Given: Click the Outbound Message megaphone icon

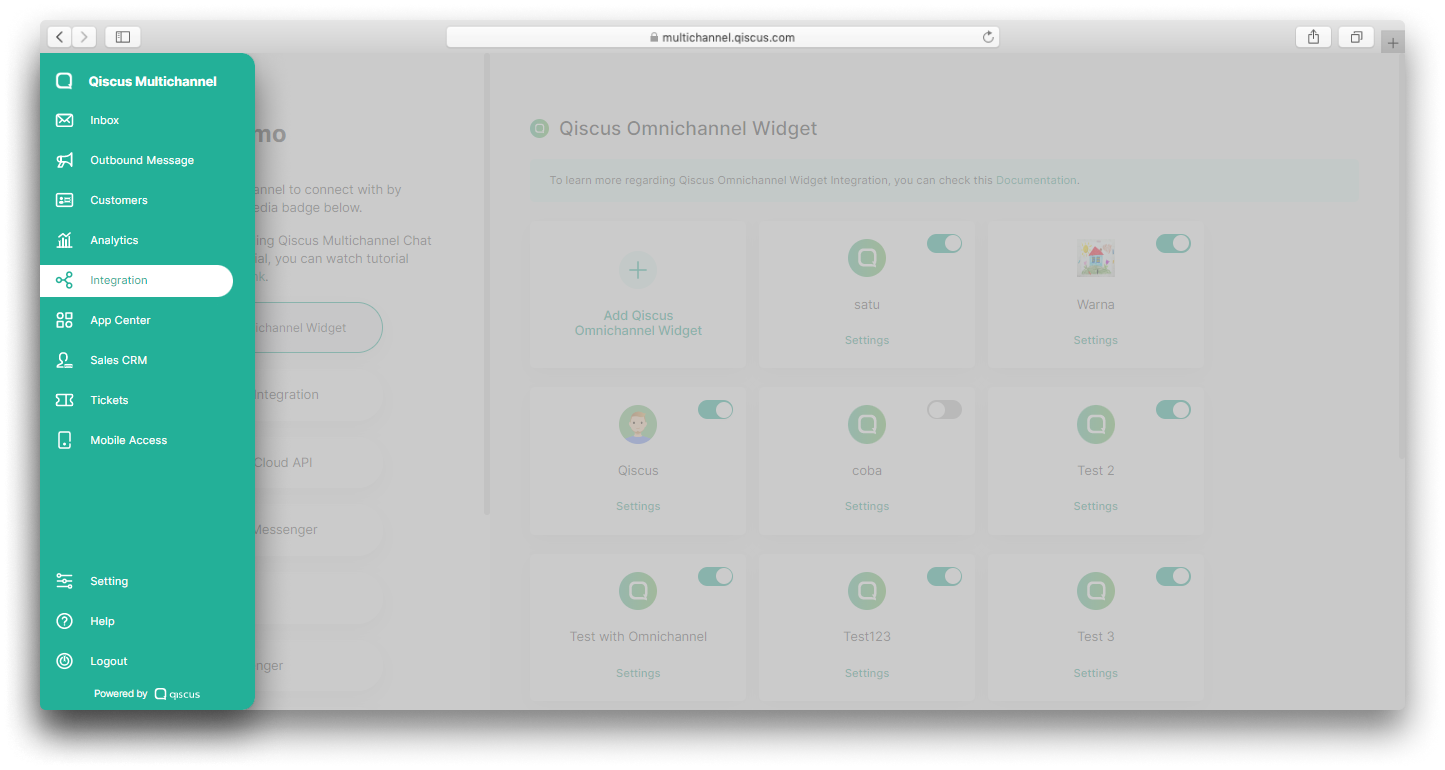Looking at the screenshot, I should tap(64, 160).
